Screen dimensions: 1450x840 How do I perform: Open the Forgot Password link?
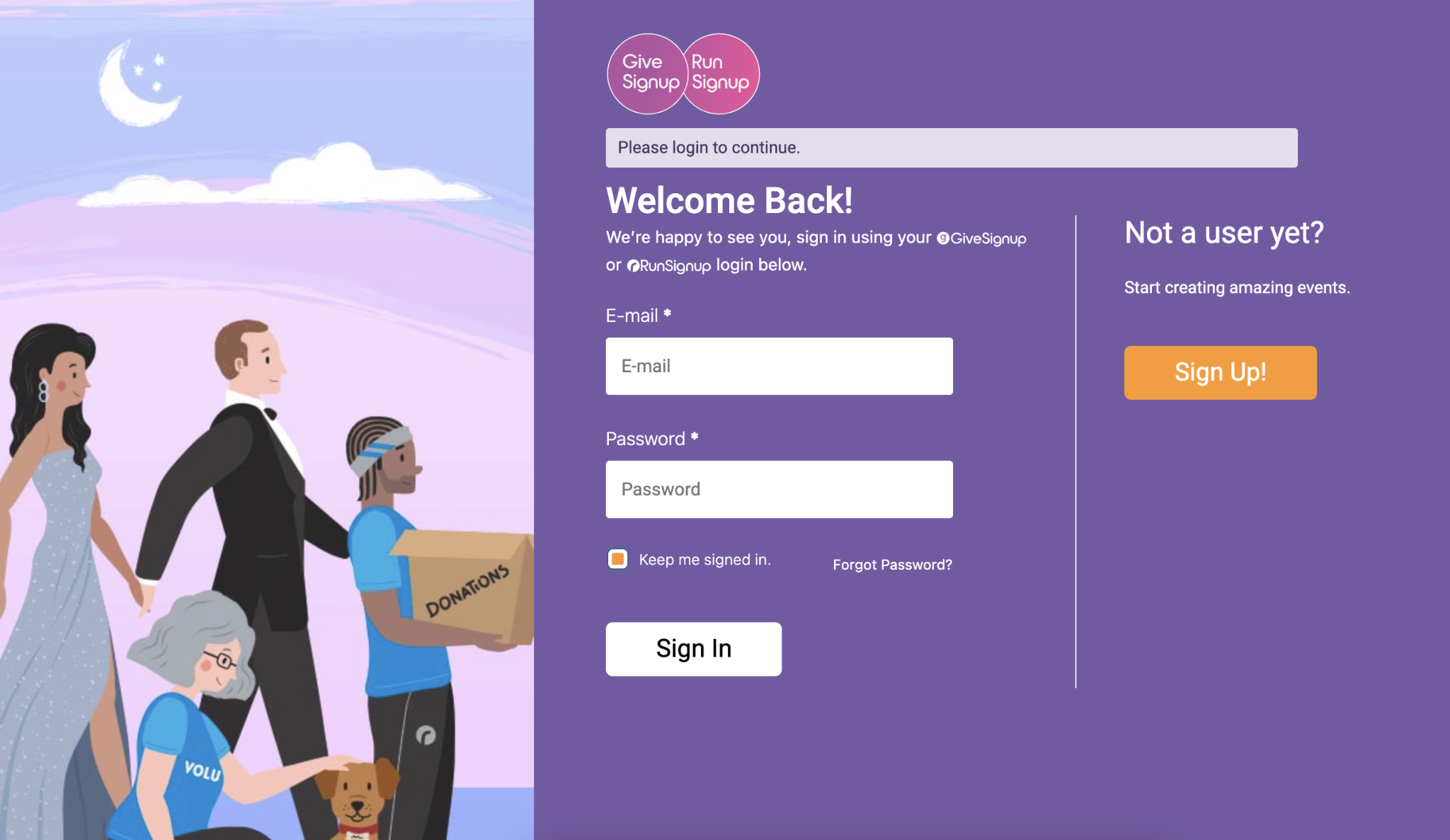click(x=892, y=565)
